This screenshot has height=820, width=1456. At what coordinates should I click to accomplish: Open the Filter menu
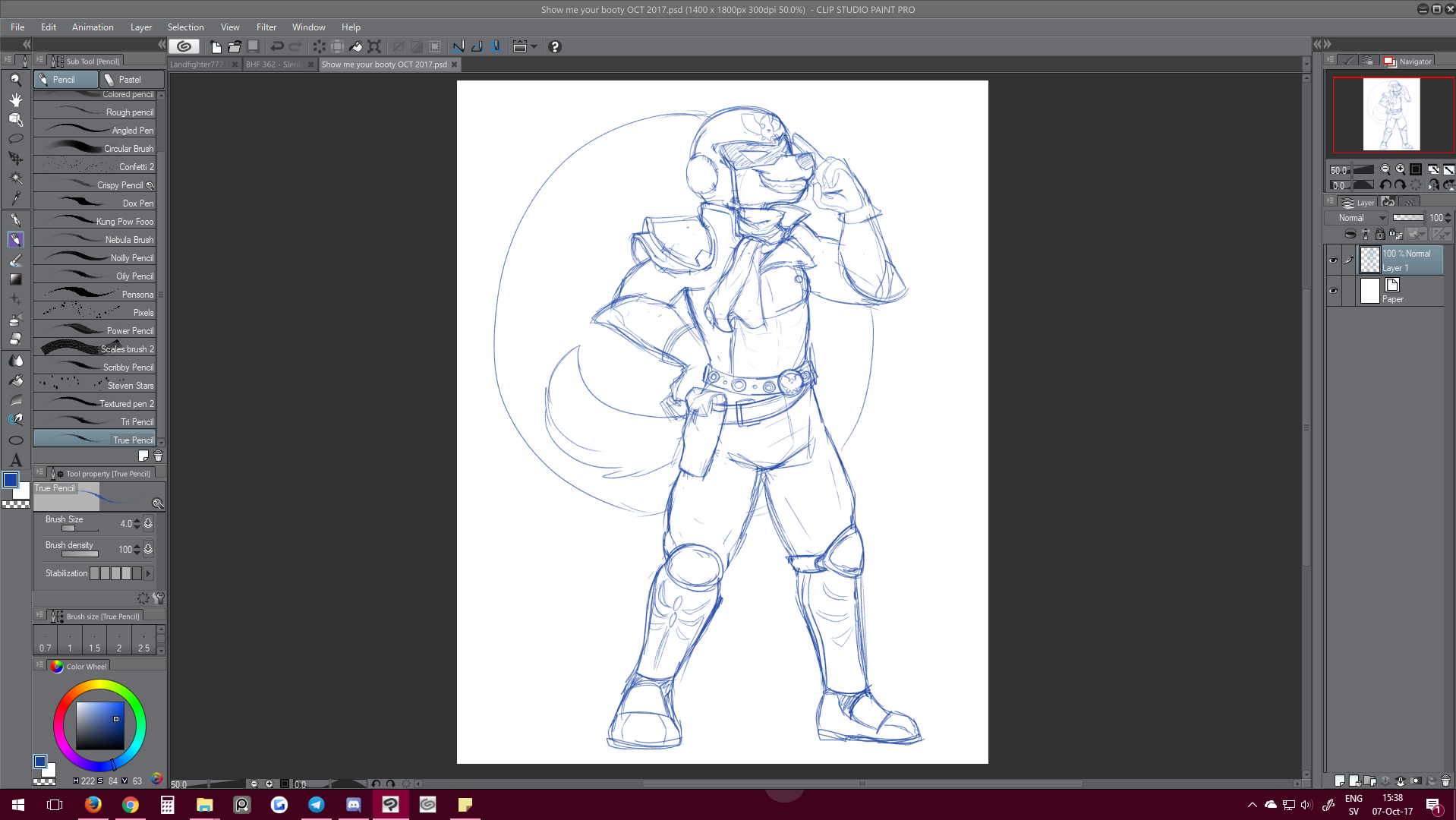point(266,27)
